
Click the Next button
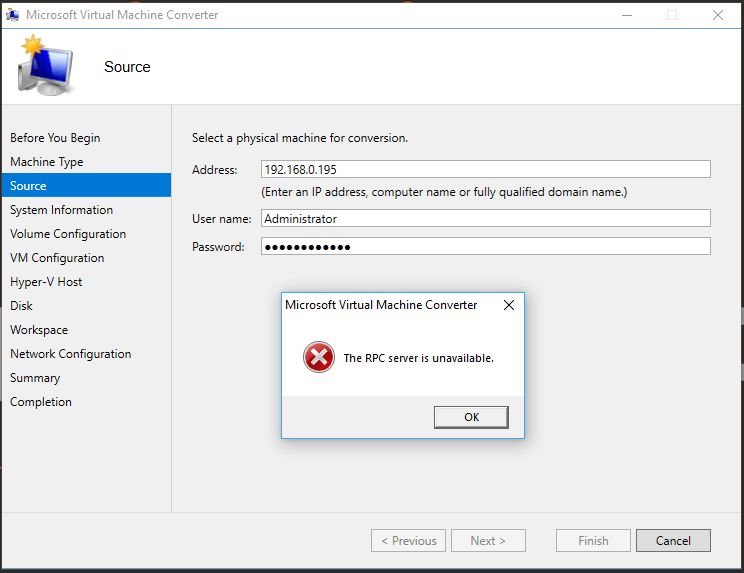(488, 541)
